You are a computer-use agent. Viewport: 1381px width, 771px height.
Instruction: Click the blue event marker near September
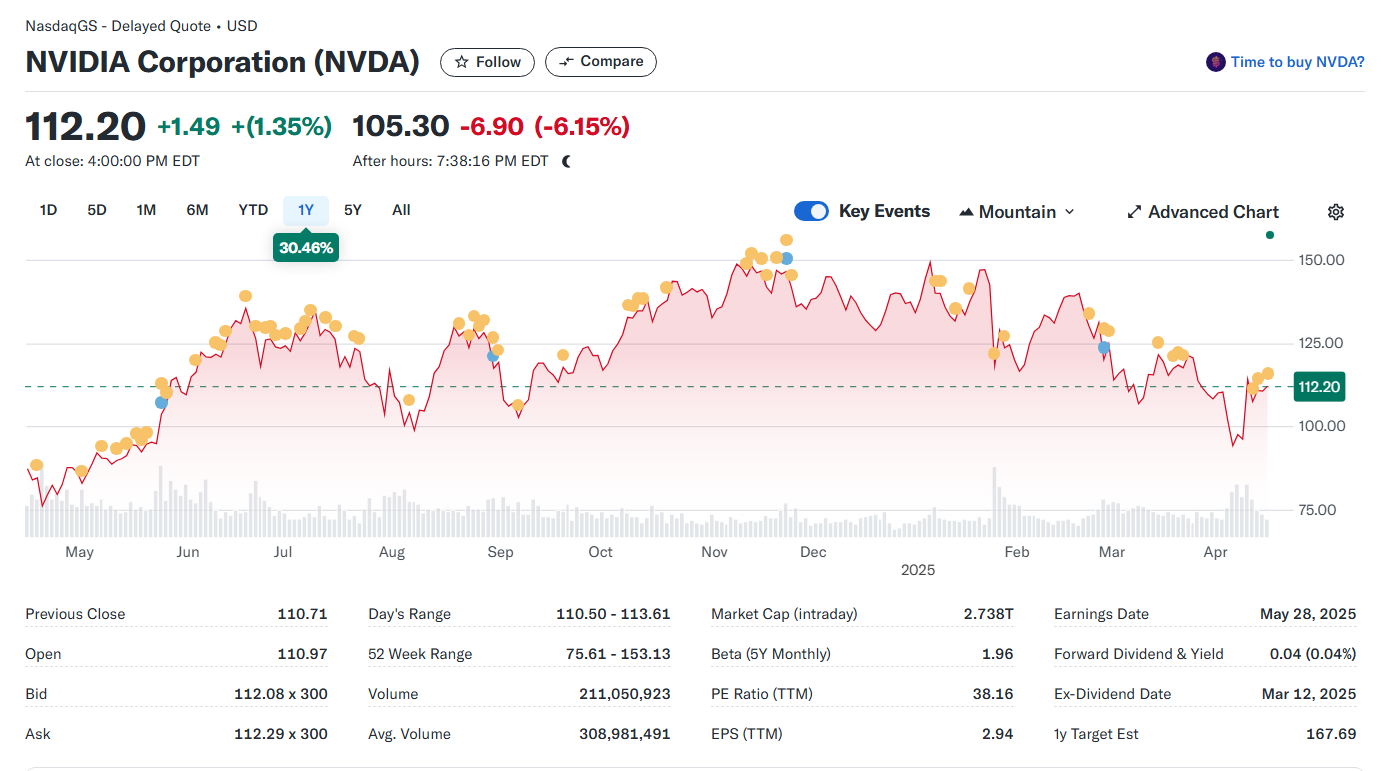[x=492, y=356]
